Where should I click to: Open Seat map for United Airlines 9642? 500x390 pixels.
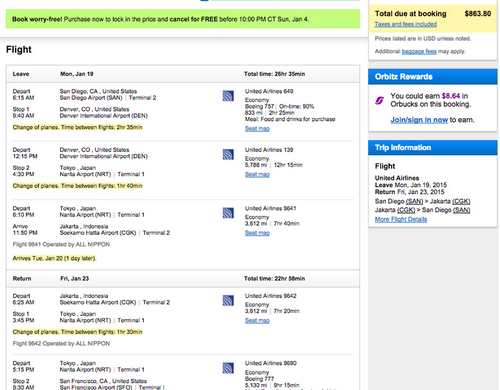[257, 320]
